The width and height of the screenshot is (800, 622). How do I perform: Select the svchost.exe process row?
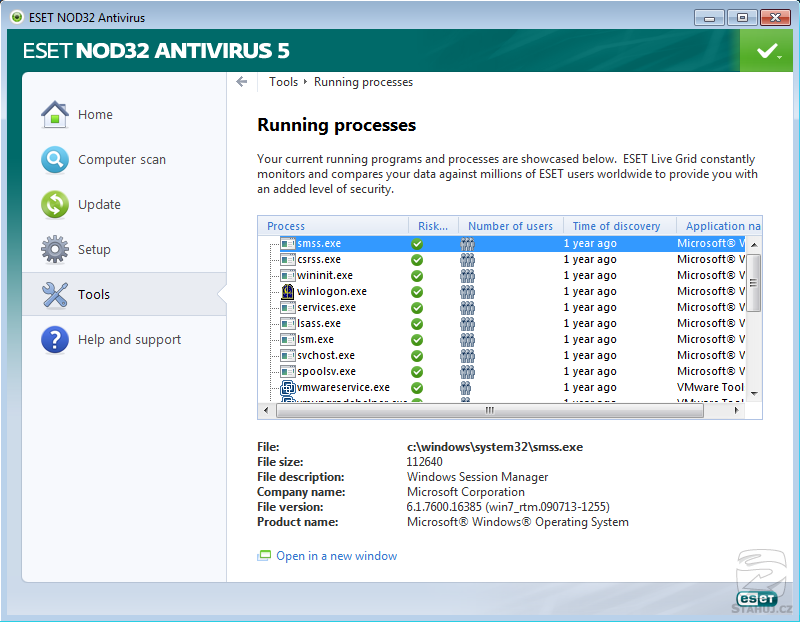point(326,356)
